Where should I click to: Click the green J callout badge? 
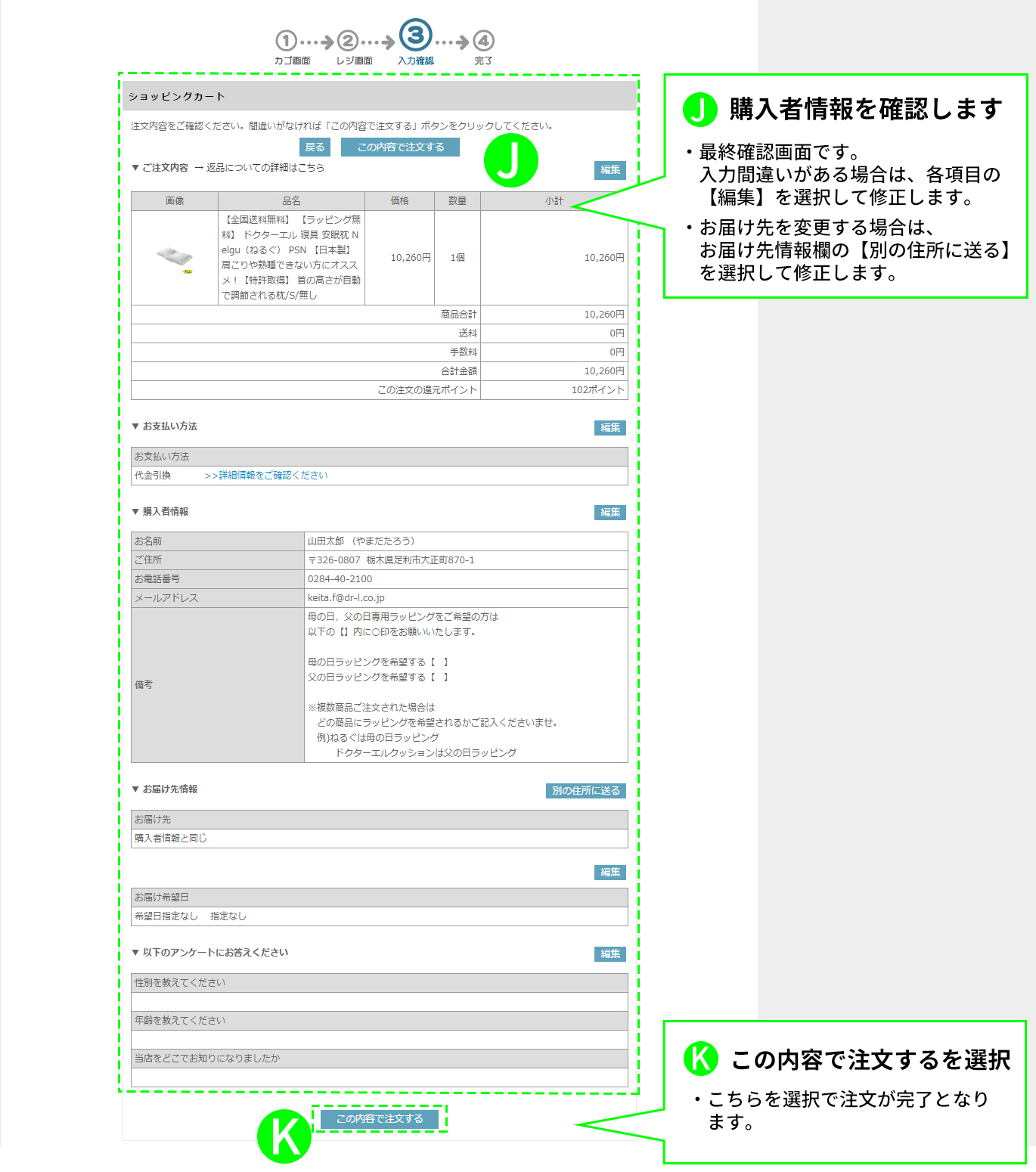511,160
